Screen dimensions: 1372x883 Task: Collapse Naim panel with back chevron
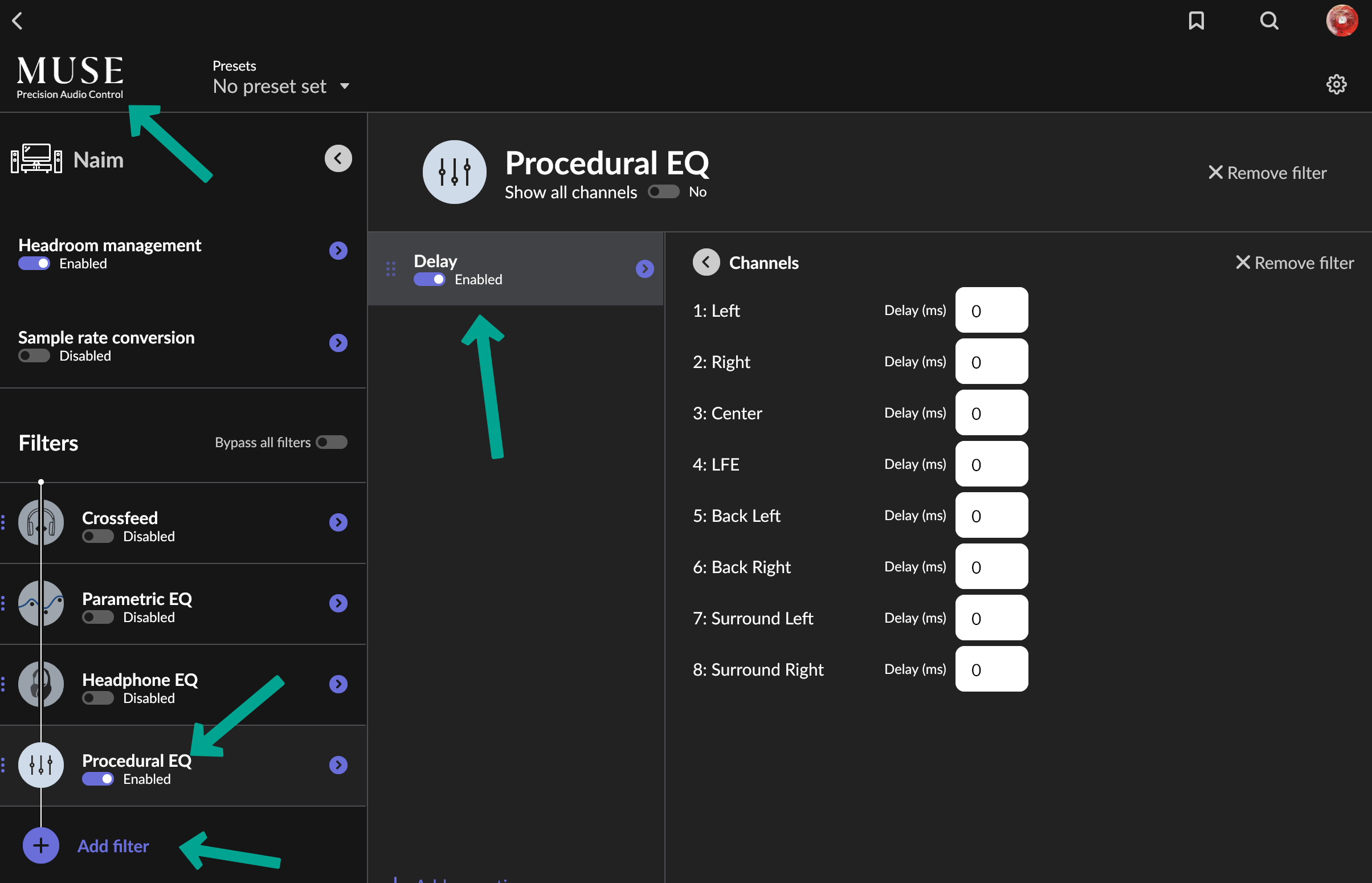tap(338, 158)
